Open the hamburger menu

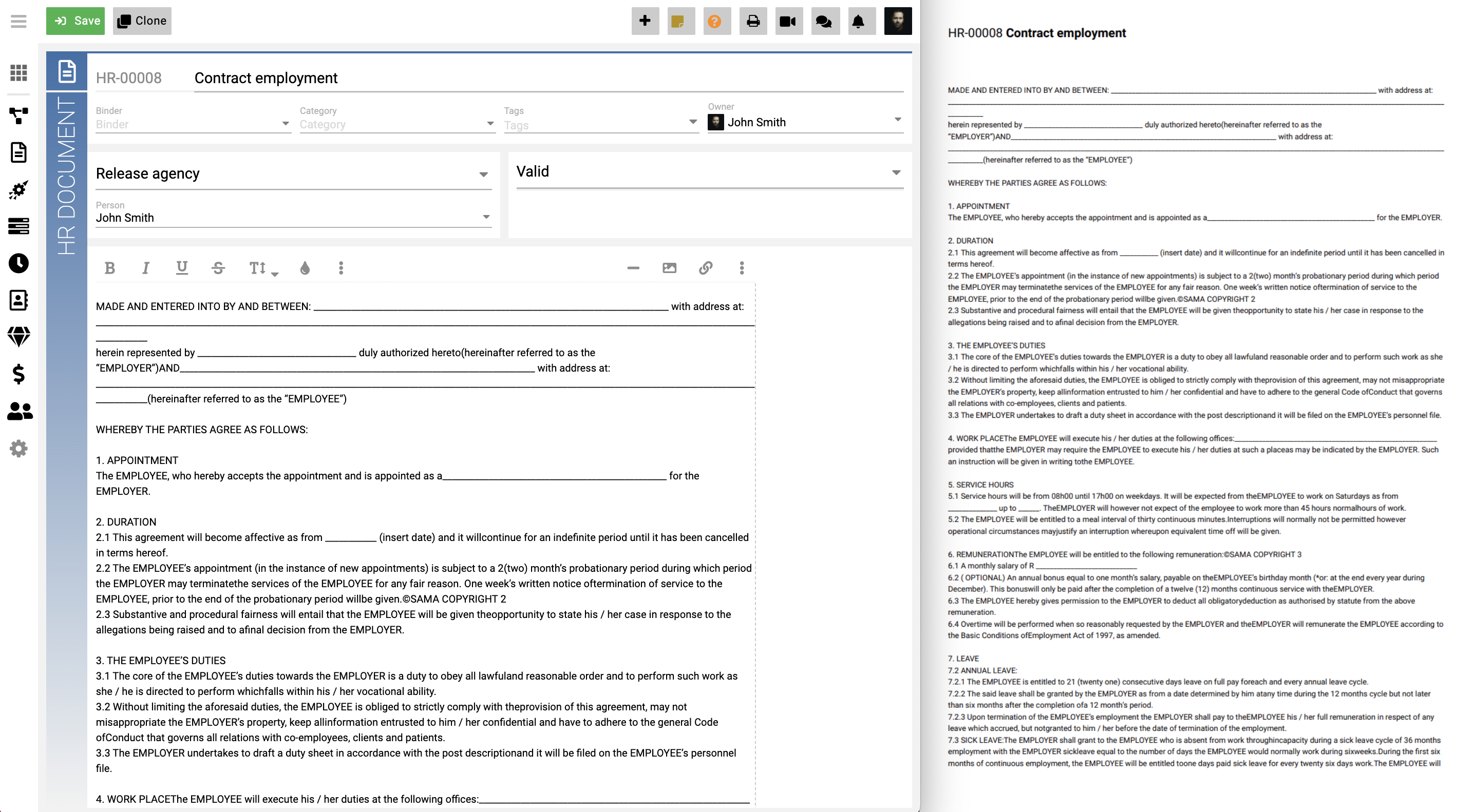[x=18, y=21]
